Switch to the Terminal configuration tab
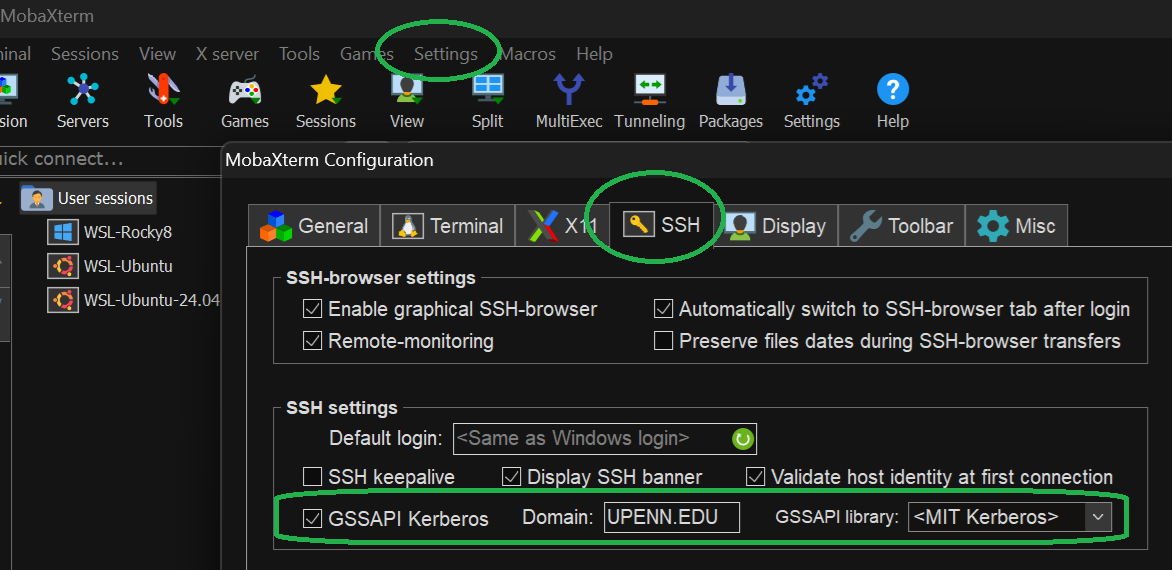Image resolution: width=1172 pixels, height=570 pixels. (x=448, y=226)
